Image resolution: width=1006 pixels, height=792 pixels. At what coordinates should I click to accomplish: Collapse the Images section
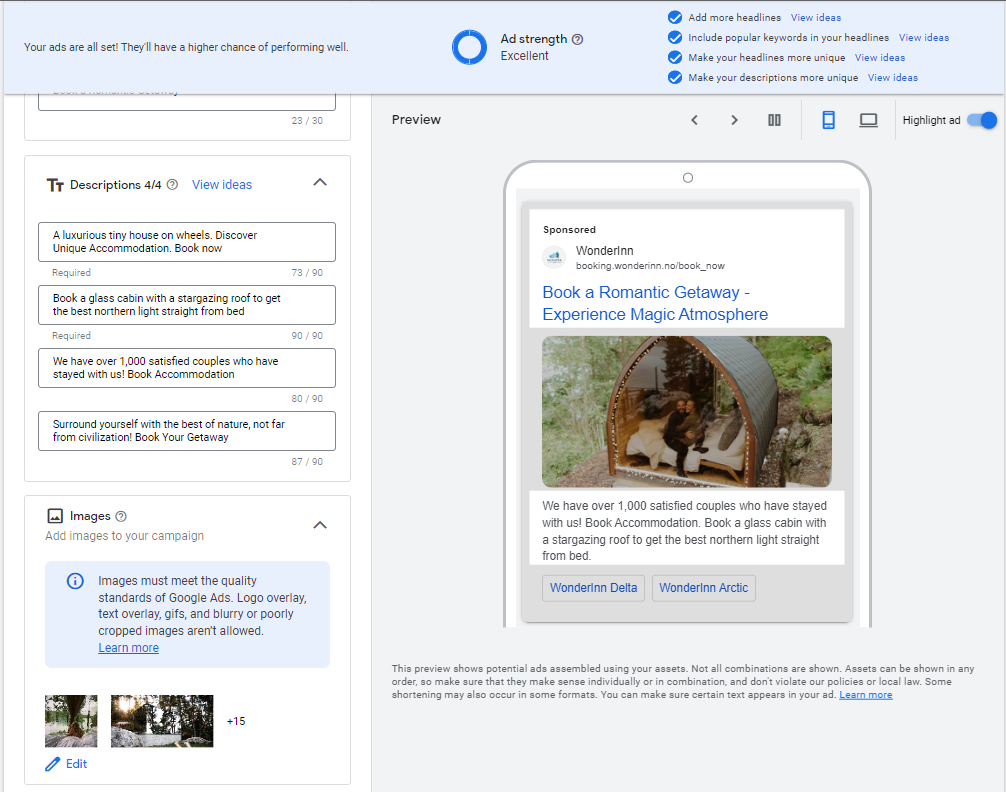pyautogui.click(x=320, y=525)
